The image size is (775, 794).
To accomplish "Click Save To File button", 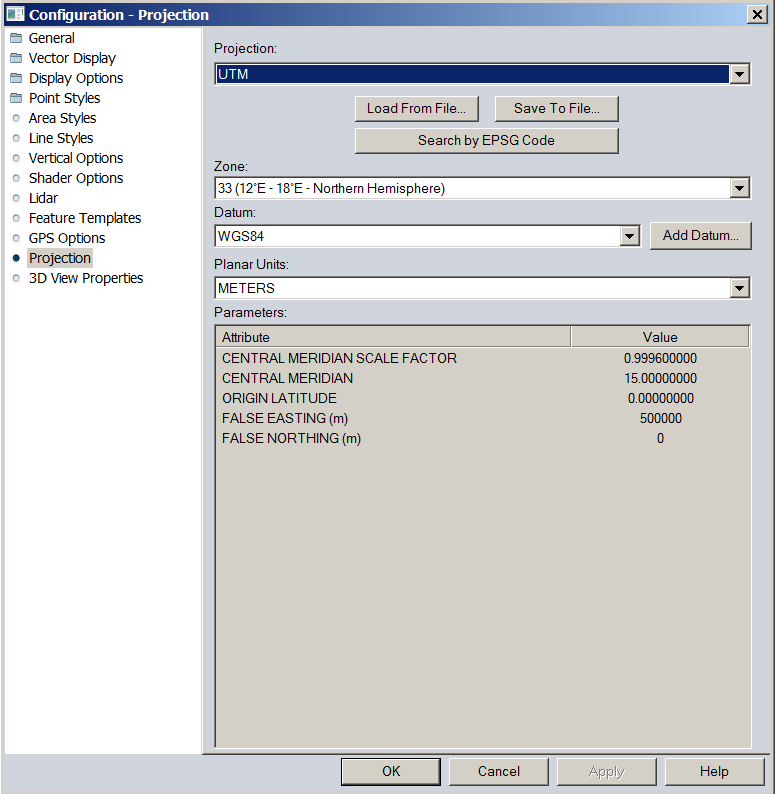I will point(556,109).
